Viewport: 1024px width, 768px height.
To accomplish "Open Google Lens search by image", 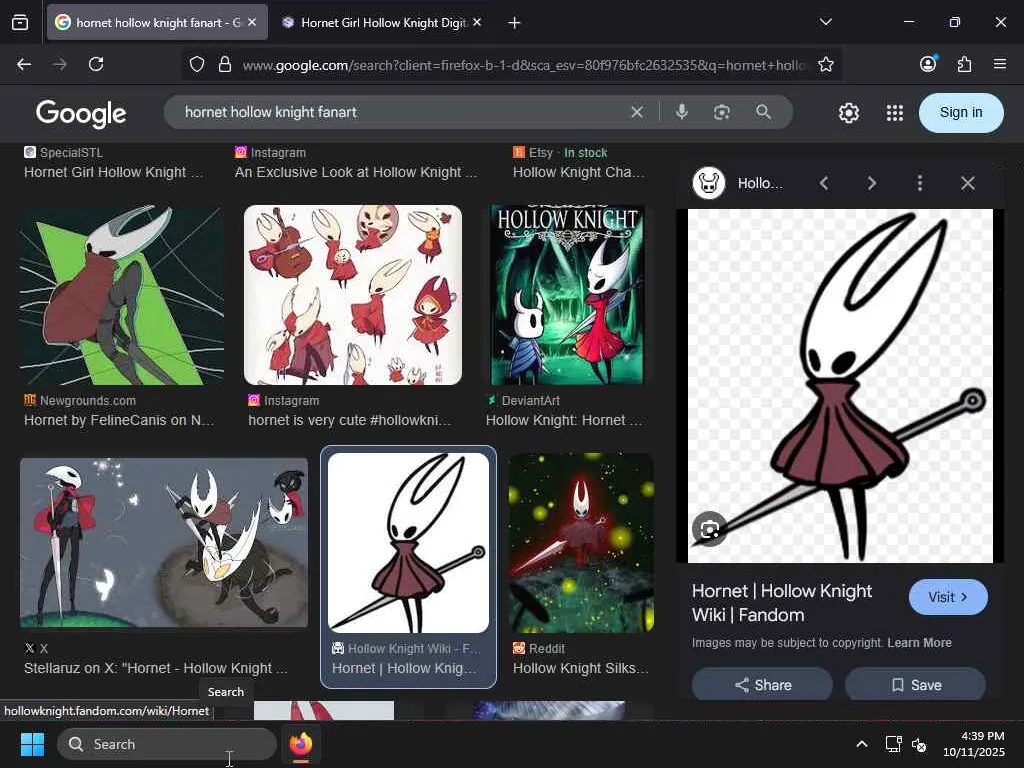I will [x=722, y=112].
